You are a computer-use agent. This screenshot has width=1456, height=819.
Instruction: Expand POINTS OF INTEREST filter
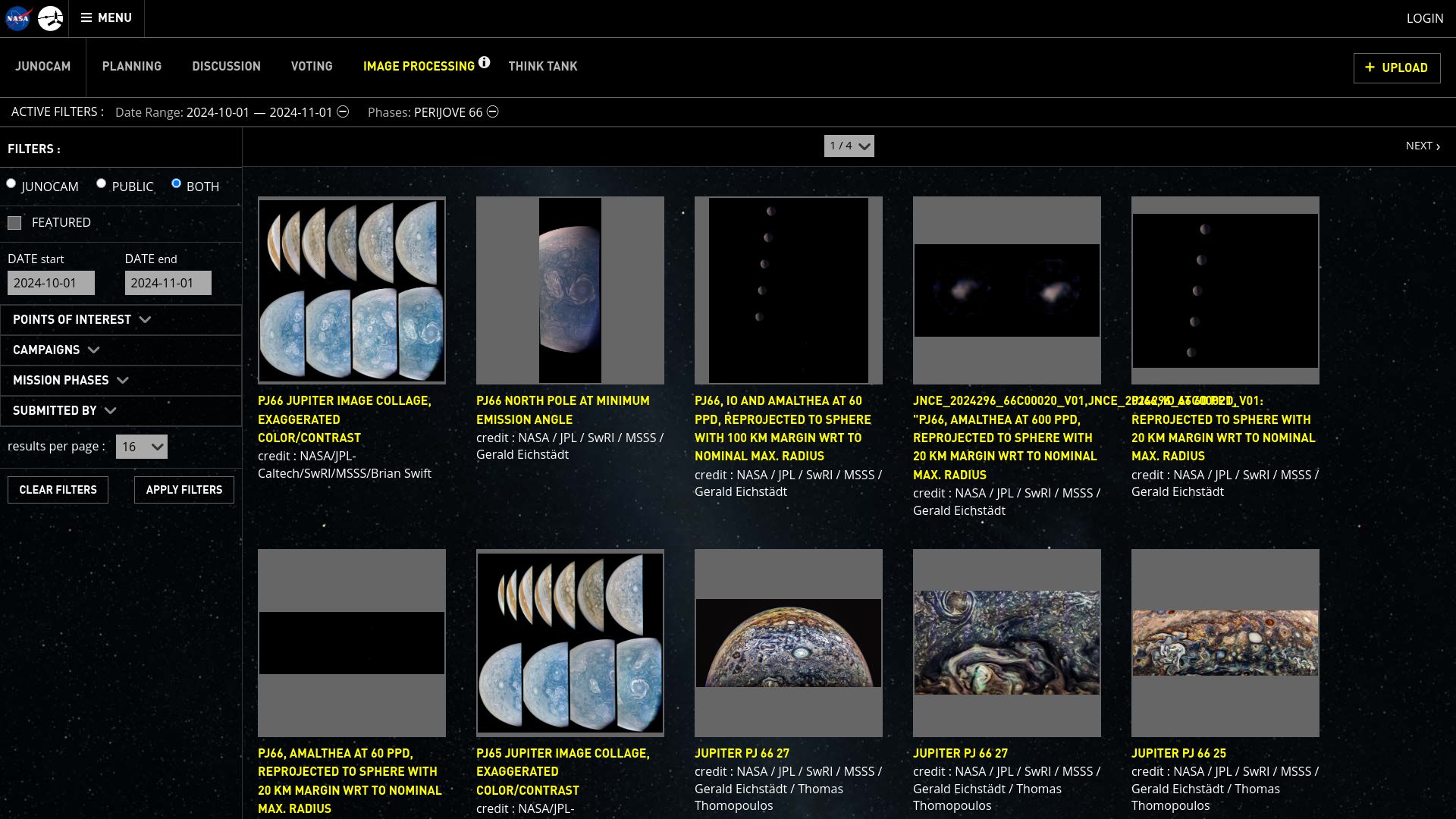click(121, 320)
